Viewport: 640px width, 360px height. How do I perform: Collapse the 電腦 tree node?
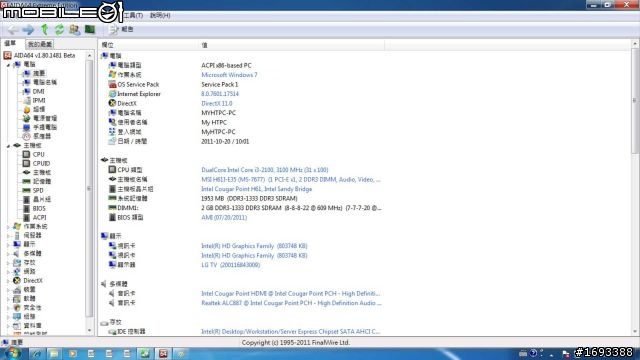(x=8, y=64)
